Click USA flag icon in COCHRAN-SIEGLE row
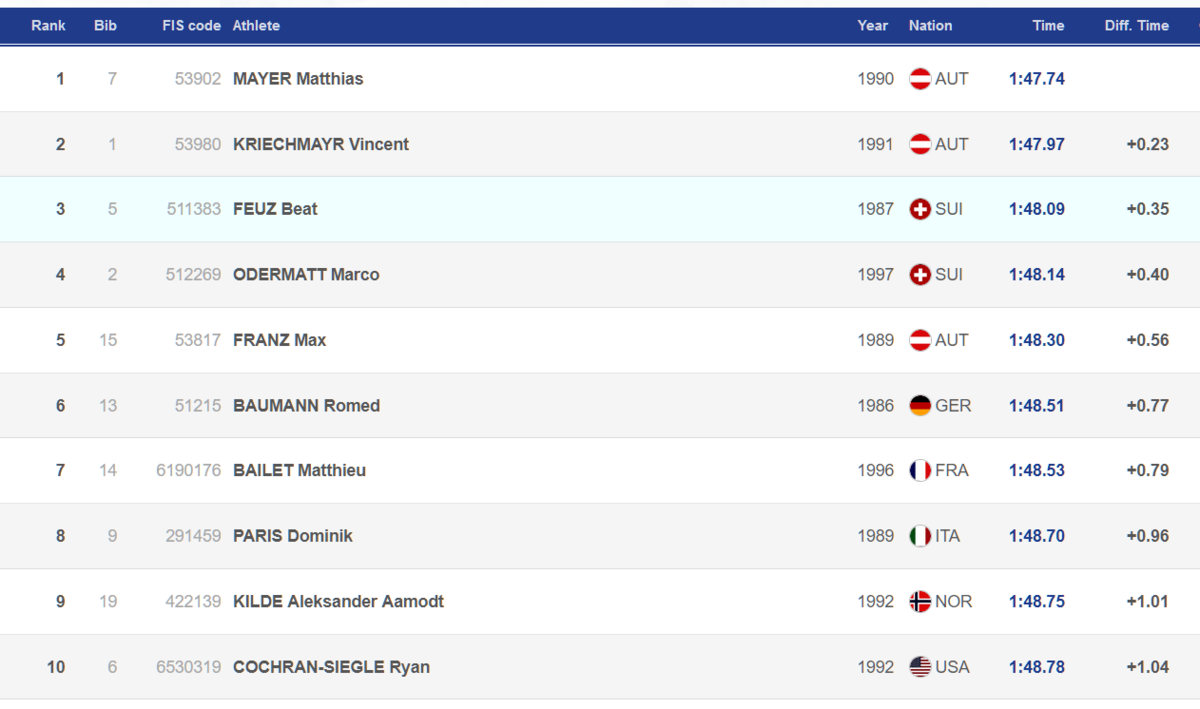Screen dimensions: 1200x709 pyautogui.click(x=920, y=667)
